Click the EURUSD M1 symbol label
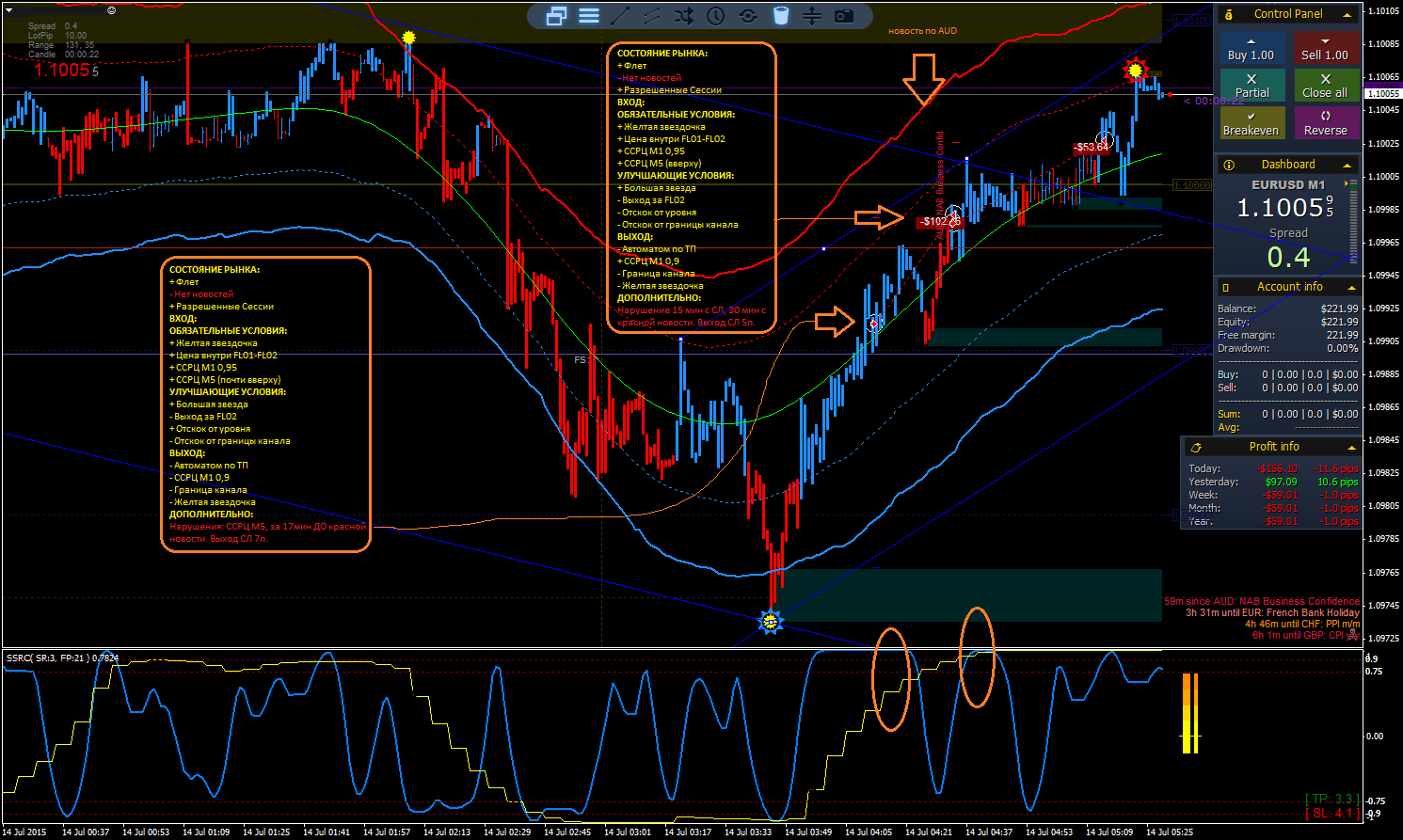 coord(1288,185)
